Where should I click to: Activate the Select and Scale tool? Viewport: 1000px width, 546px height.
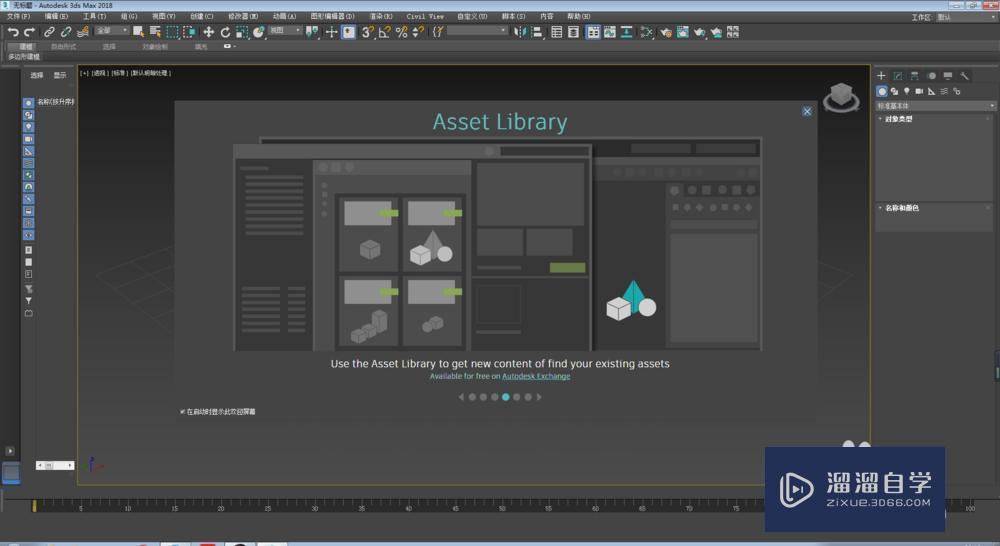click(242, 32)
